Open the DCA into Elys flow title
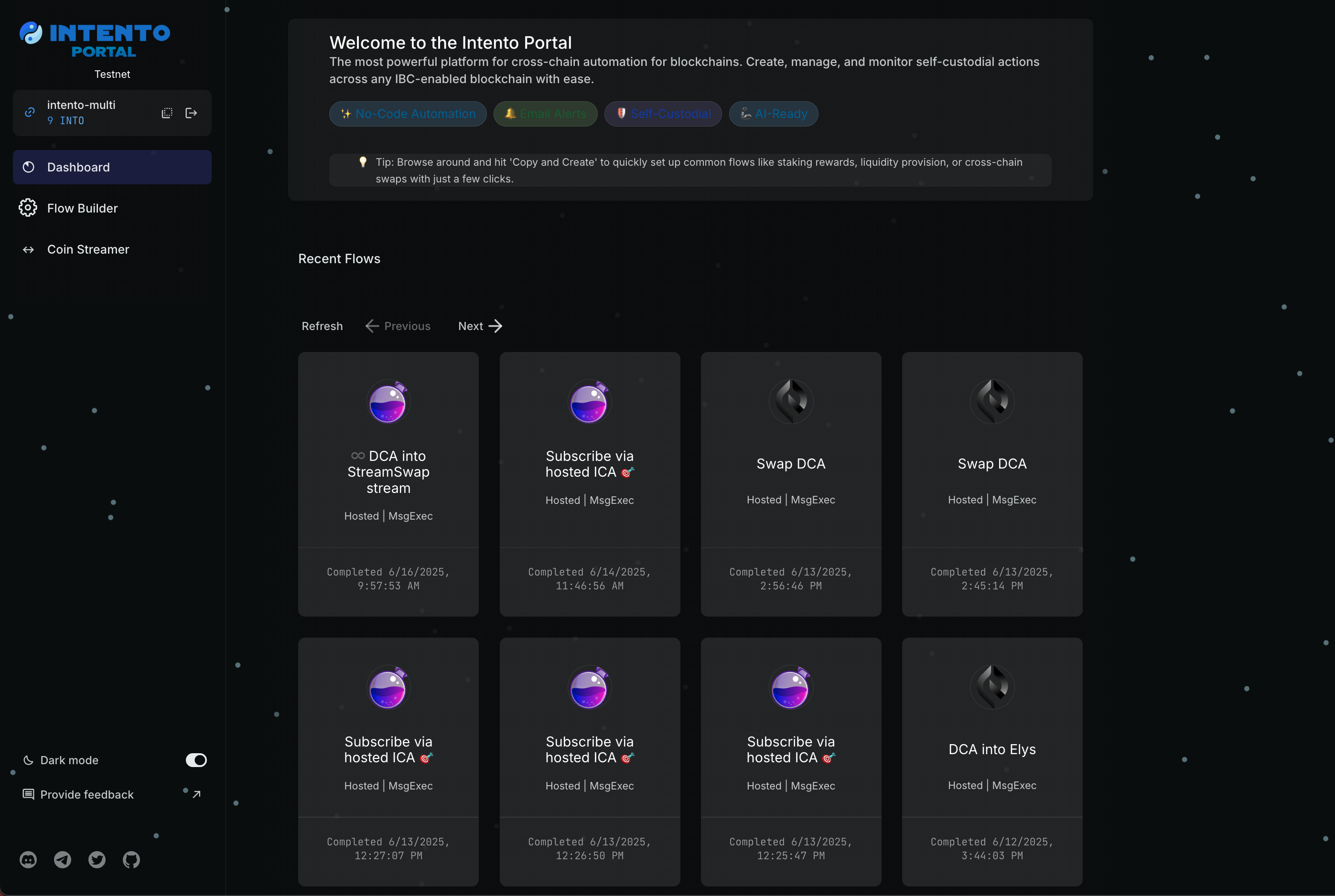Screen dimensions: 1335x896 [x=992, y=750]
